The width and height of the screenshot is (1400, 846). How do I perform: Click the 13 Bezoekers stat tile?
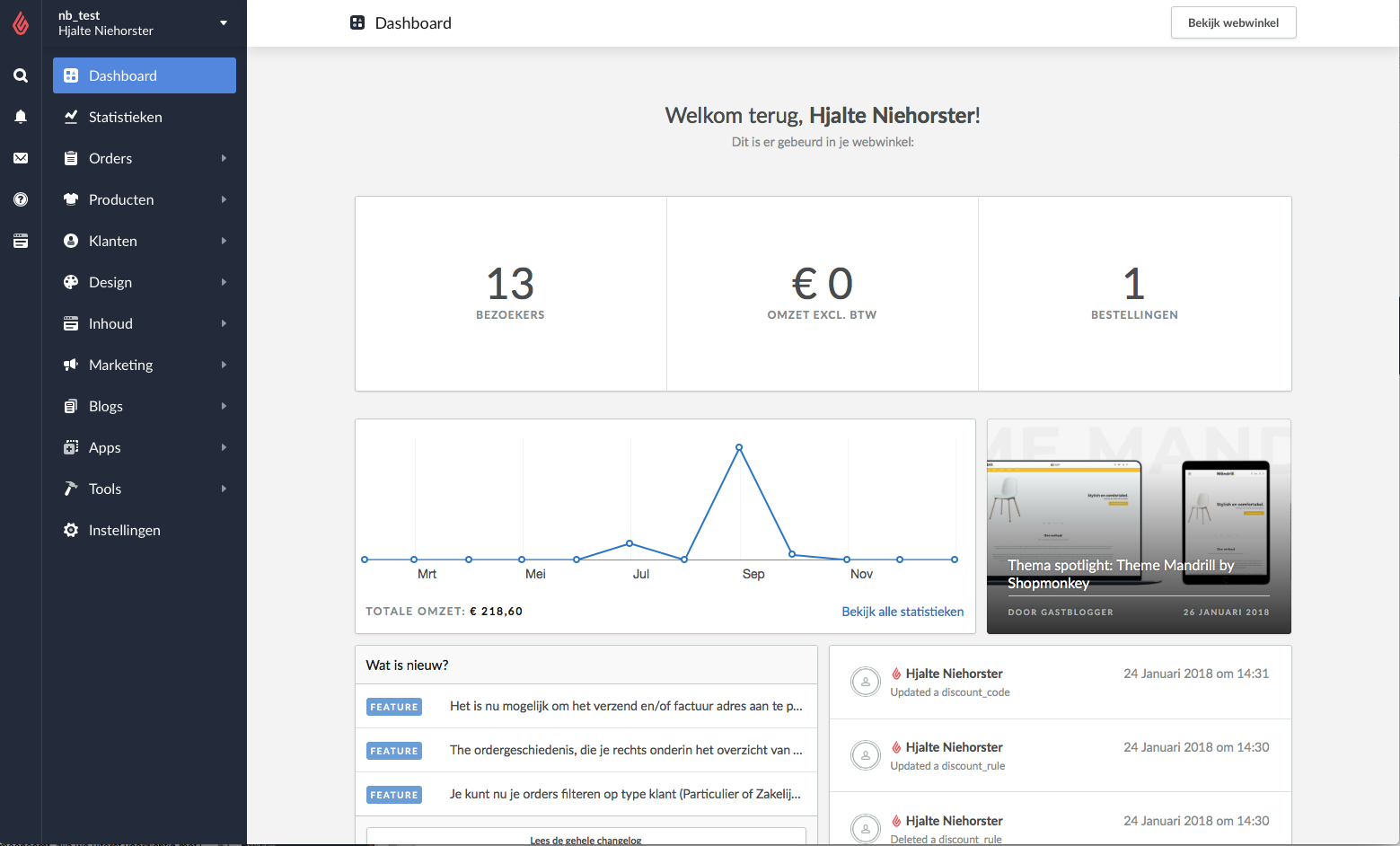[511, 294]
